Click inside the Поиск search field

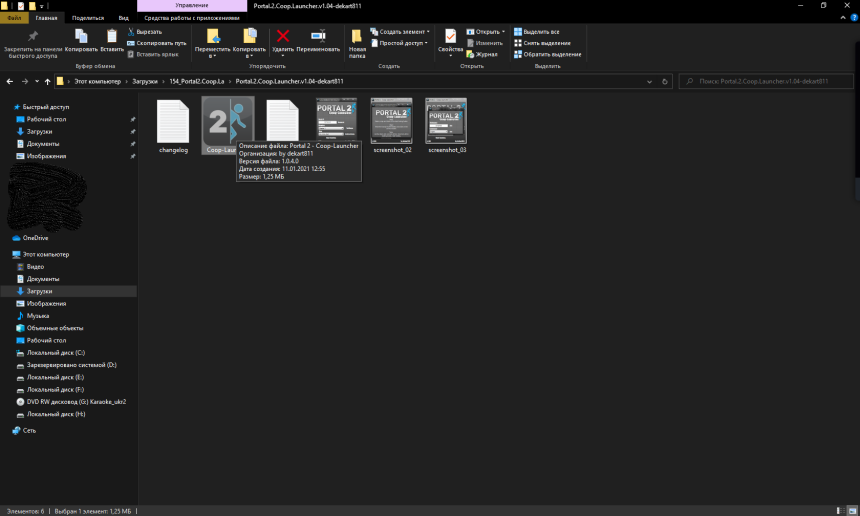point(766,81)
